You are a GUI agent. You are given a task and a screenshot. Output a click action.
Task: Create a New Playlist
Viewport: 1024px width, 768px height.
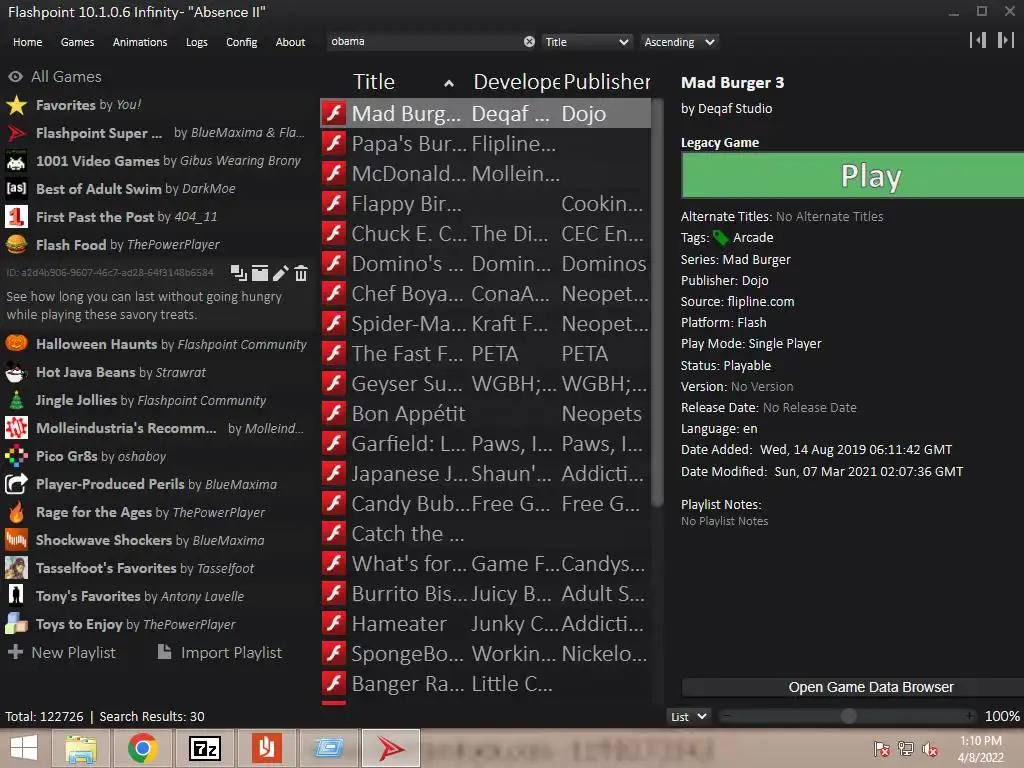(x=62, y=652)
